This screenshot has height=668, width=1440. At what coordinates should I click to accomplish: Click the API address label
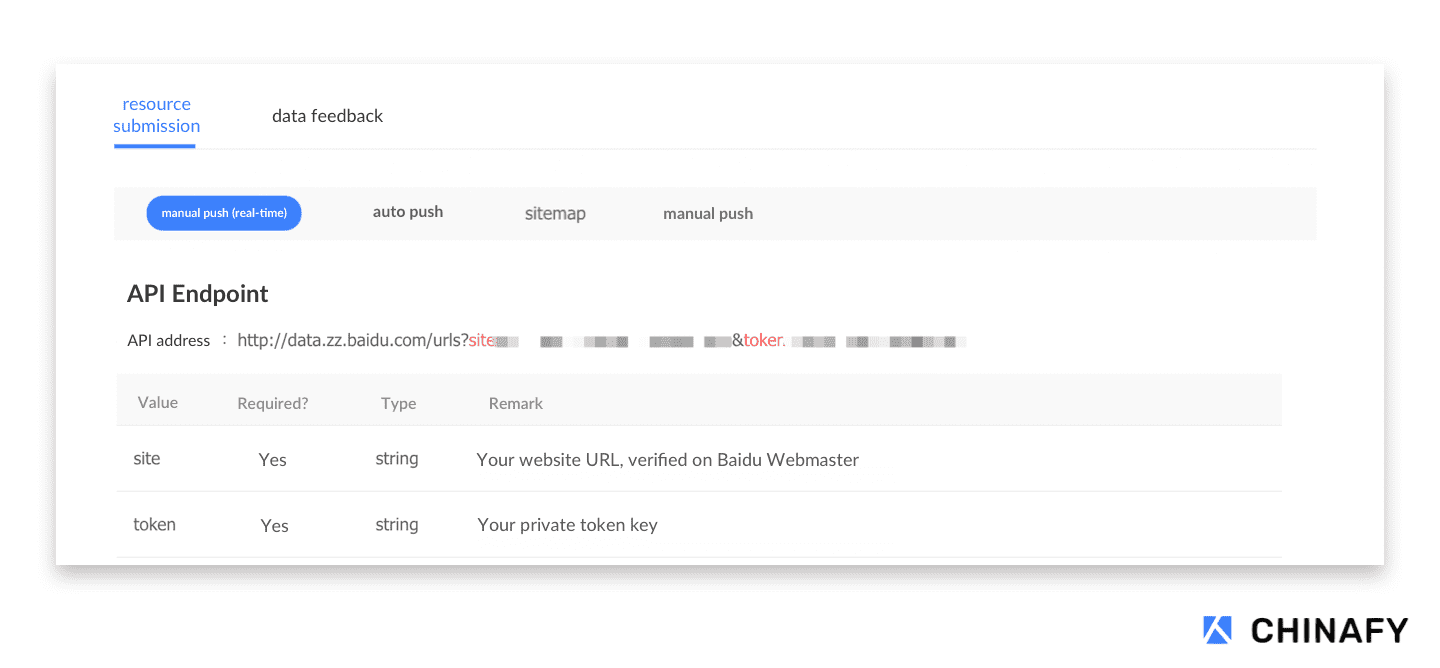pyautogui.click(x=169, y=341)
